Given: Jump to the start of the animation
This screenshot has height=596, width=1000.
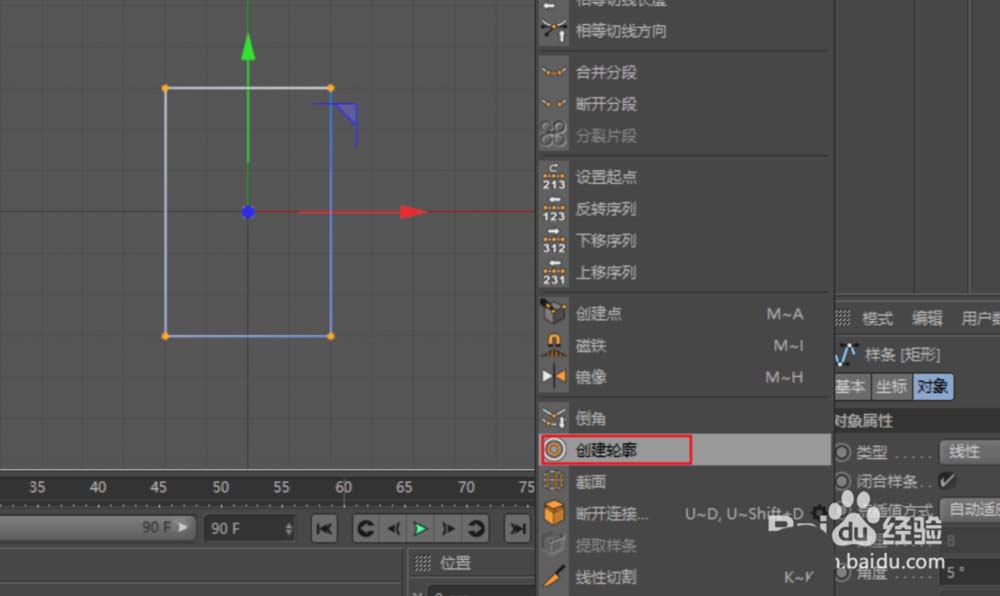Looking at the screenshot, I should pos(323,528).
